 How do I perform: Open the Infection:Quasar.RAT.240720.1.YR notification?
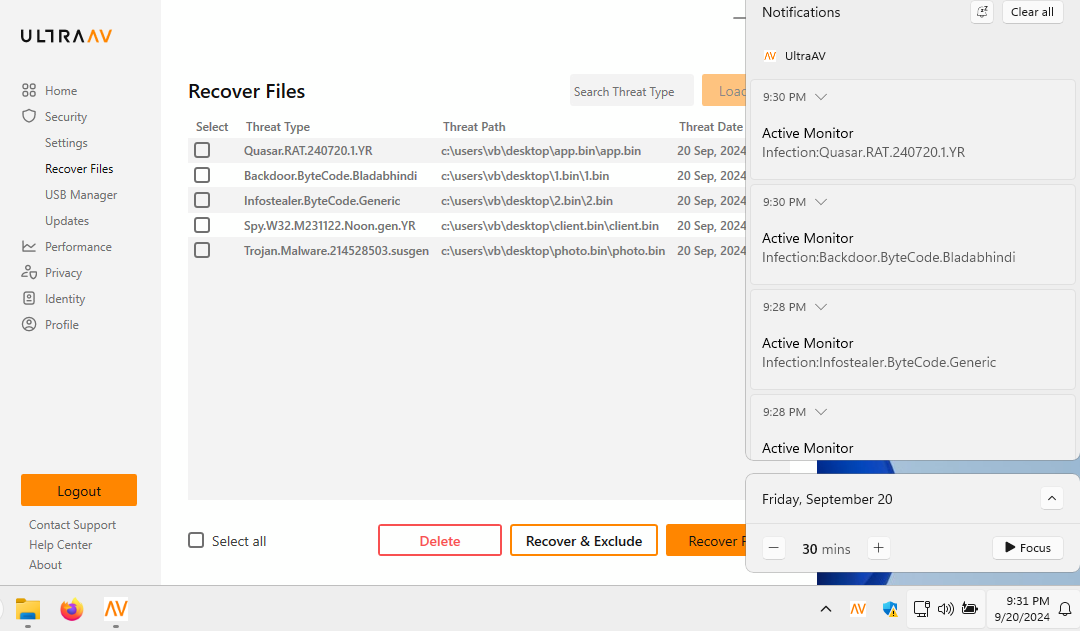pyautogui.click(x=913, y=130)
